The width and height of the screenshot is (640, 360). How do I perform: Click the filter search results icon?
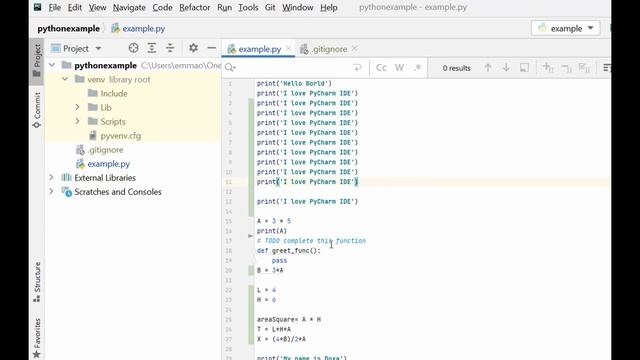pyautogui.click(x=607, y=68)
